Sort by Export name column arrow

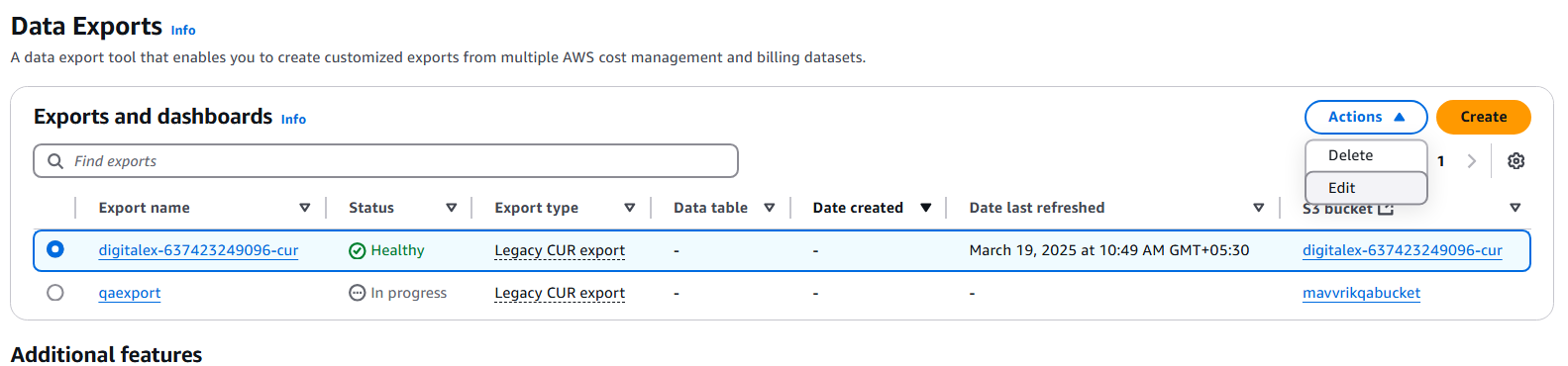[x=304, y=208]
